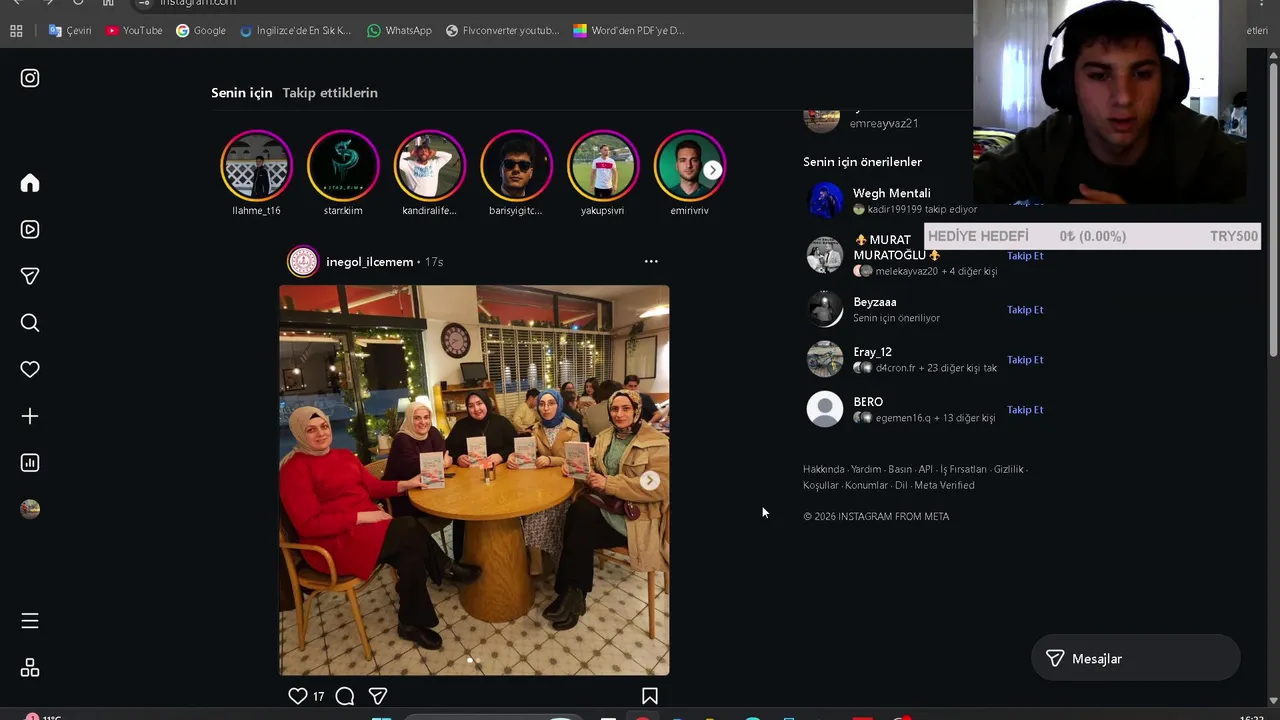Open yakupsivri story
This screenshot has width=1280, height=720.
tap(603, 166)
